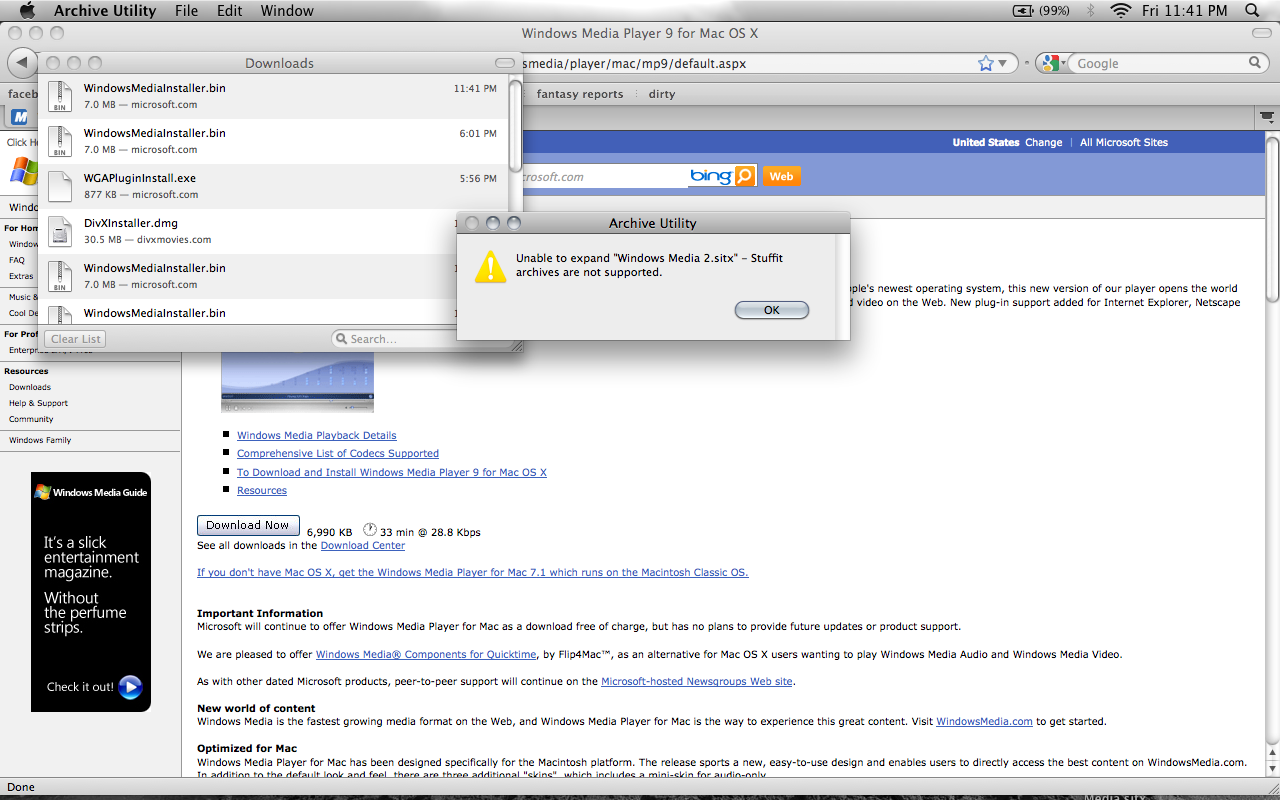
Task: Open Bluetooth menu bar icon
Action: (x=1091, y=11)
